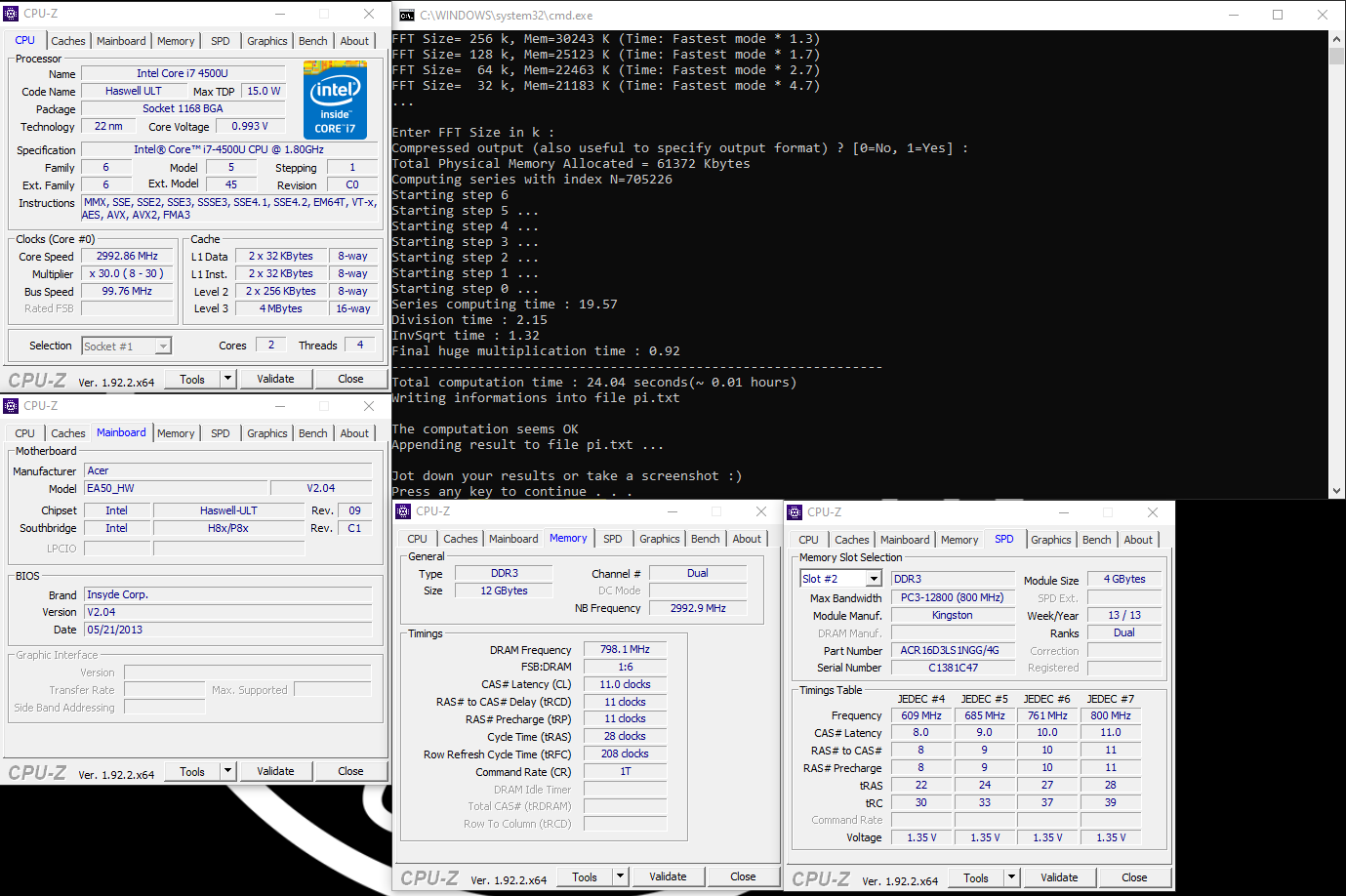Click the console scrollbar down arrow

tap(1336, 491)
